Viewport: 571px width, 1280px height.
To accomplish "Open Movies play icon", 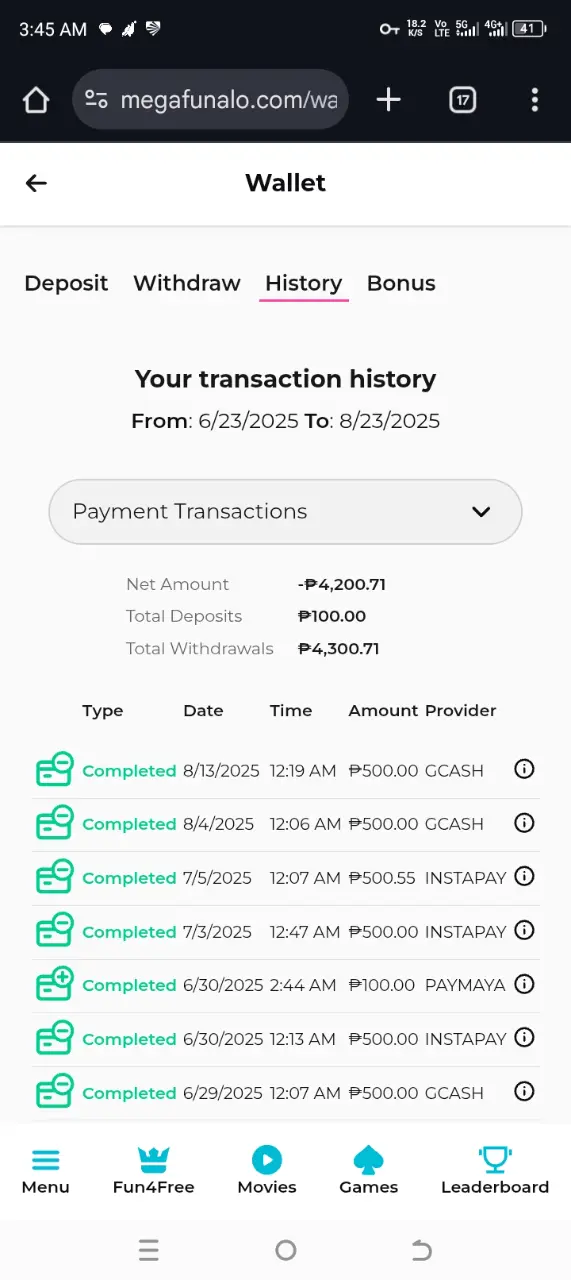I will click(x=267, y=1160).
